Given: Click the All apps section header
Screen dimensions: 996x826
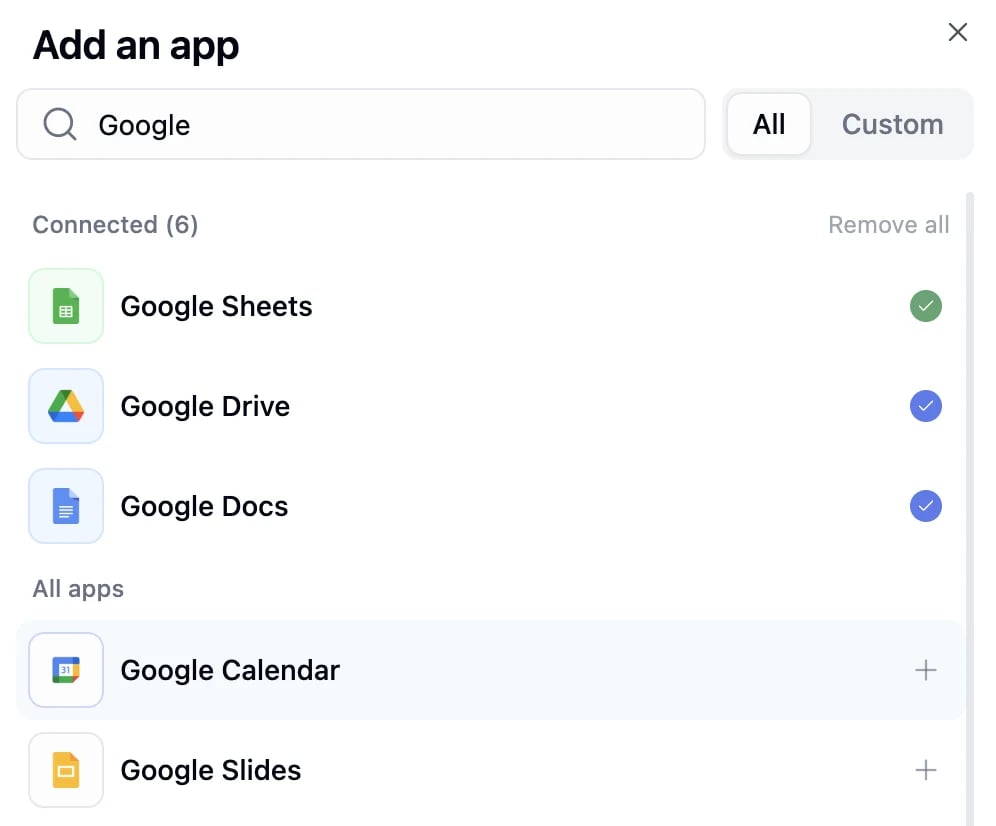Looking at the screenshot, I should (78, 589).
